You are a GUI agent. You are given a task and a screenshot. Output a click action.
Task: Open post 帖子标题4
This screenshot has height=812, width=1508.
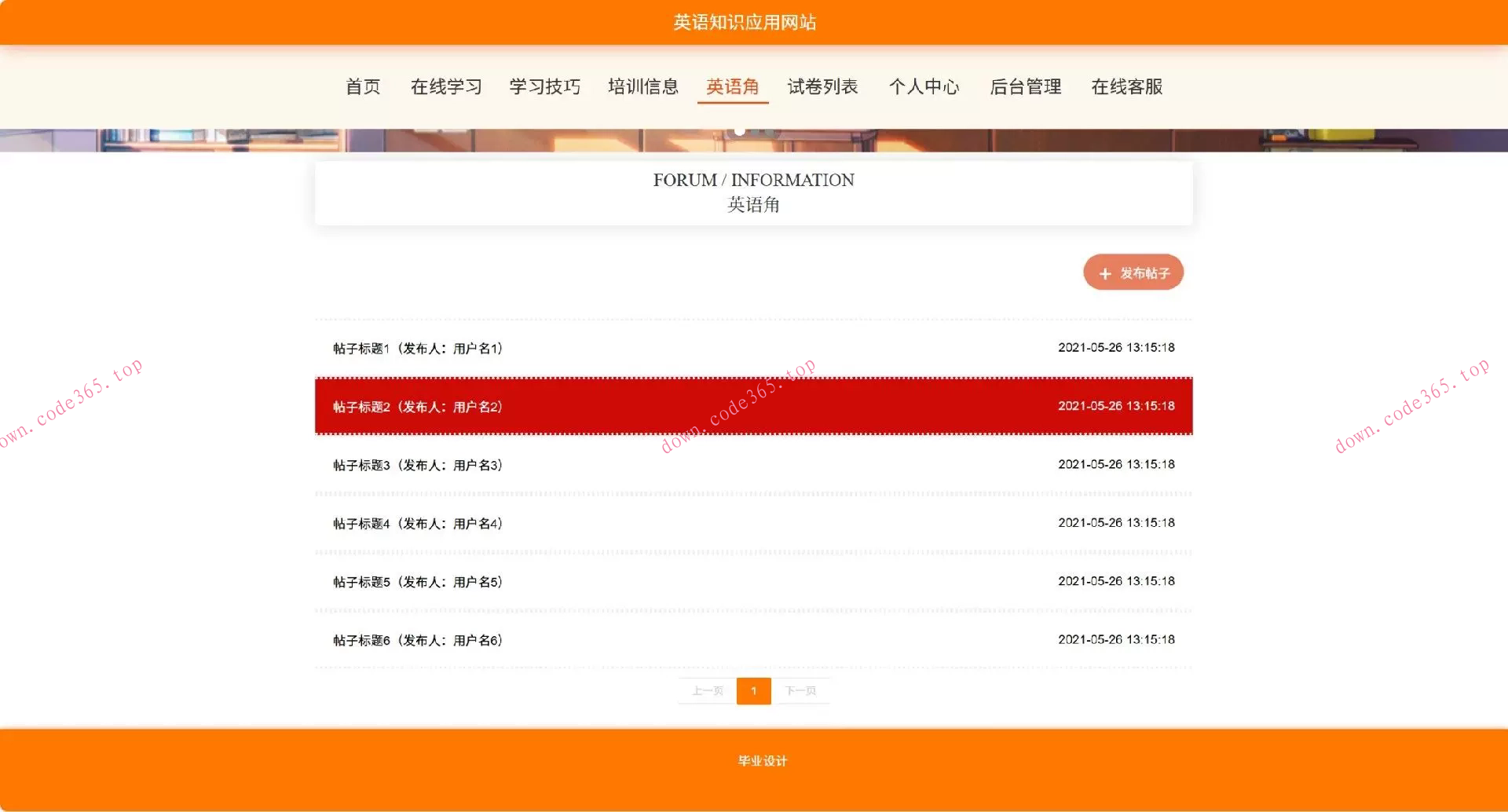(x=416, y=523)
